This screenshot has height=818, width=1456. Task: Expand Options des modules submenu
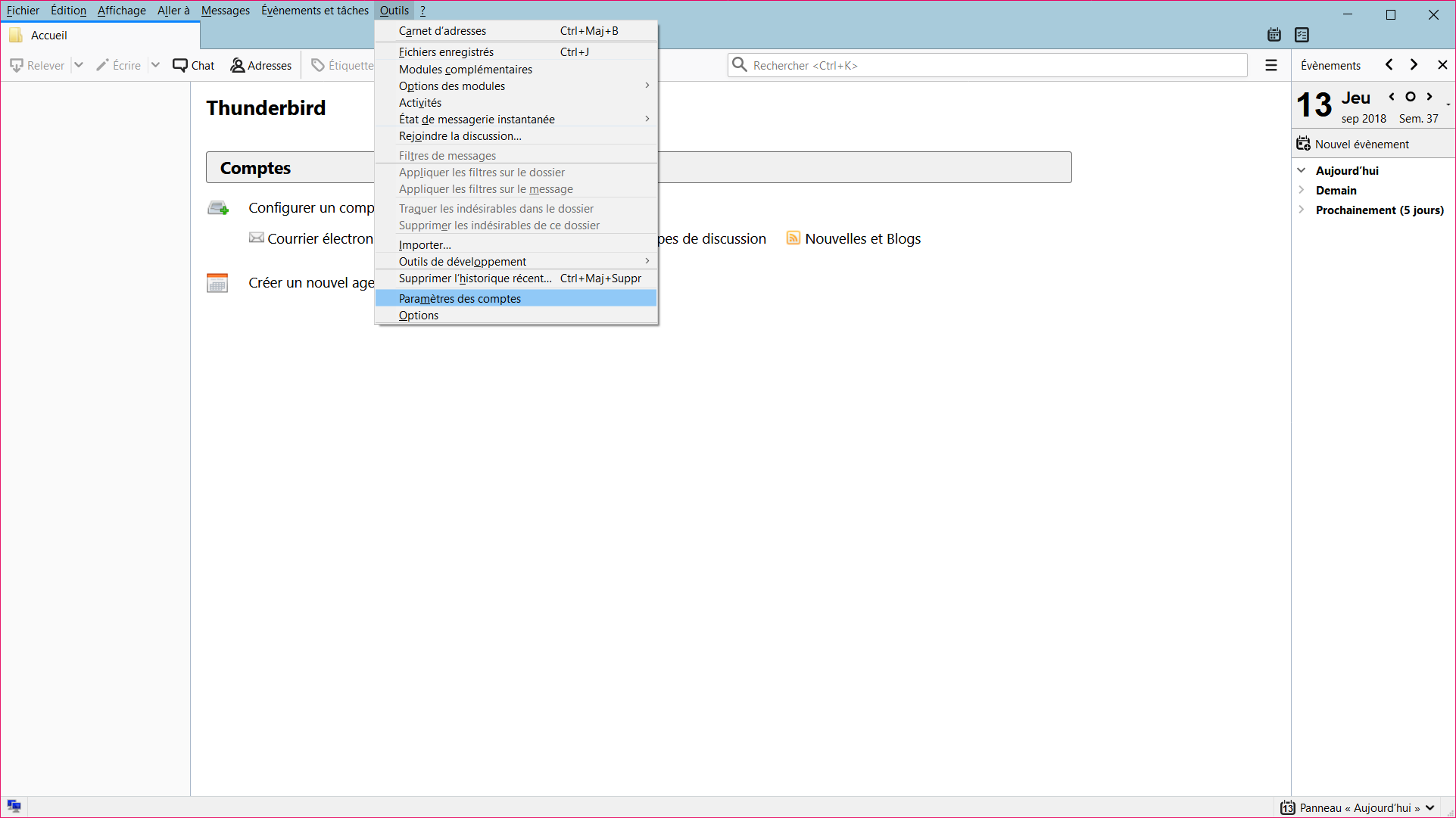pos(647,86)
